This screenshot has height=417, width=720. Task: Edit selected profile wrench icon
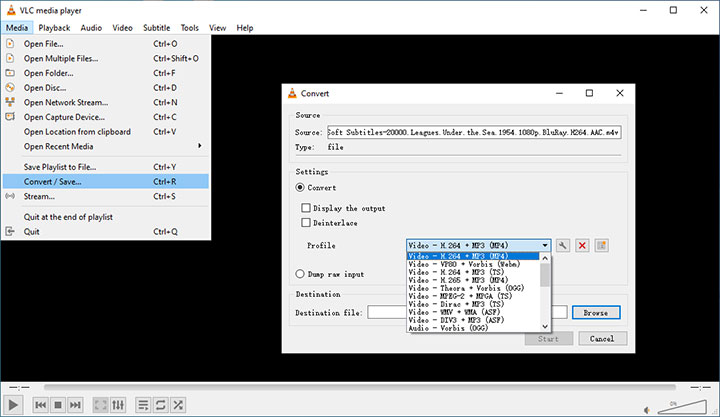point(562,245)
